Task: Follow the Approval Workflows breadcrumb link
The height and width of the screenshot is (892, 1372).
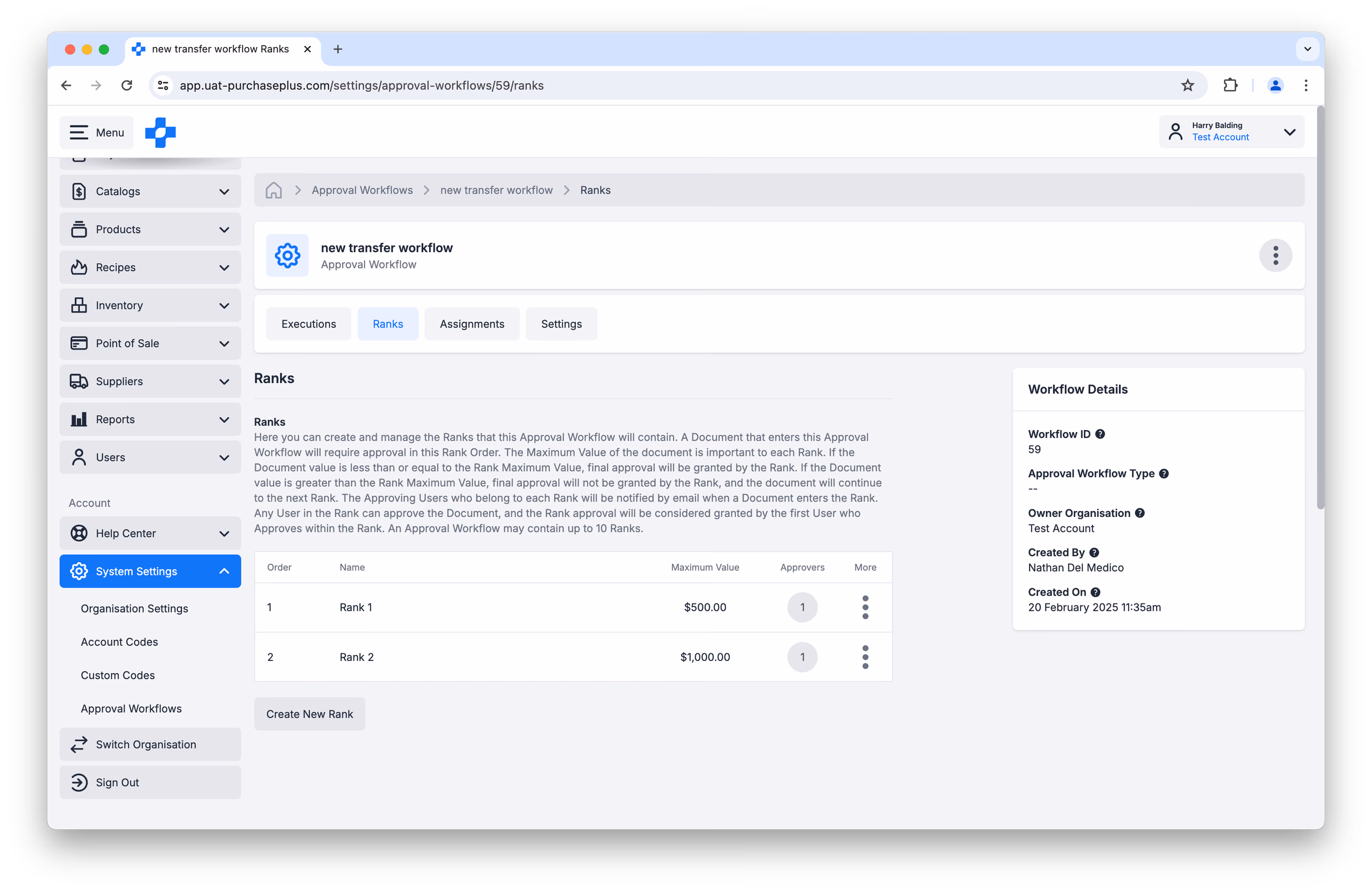Action: (x=362, y=190)
